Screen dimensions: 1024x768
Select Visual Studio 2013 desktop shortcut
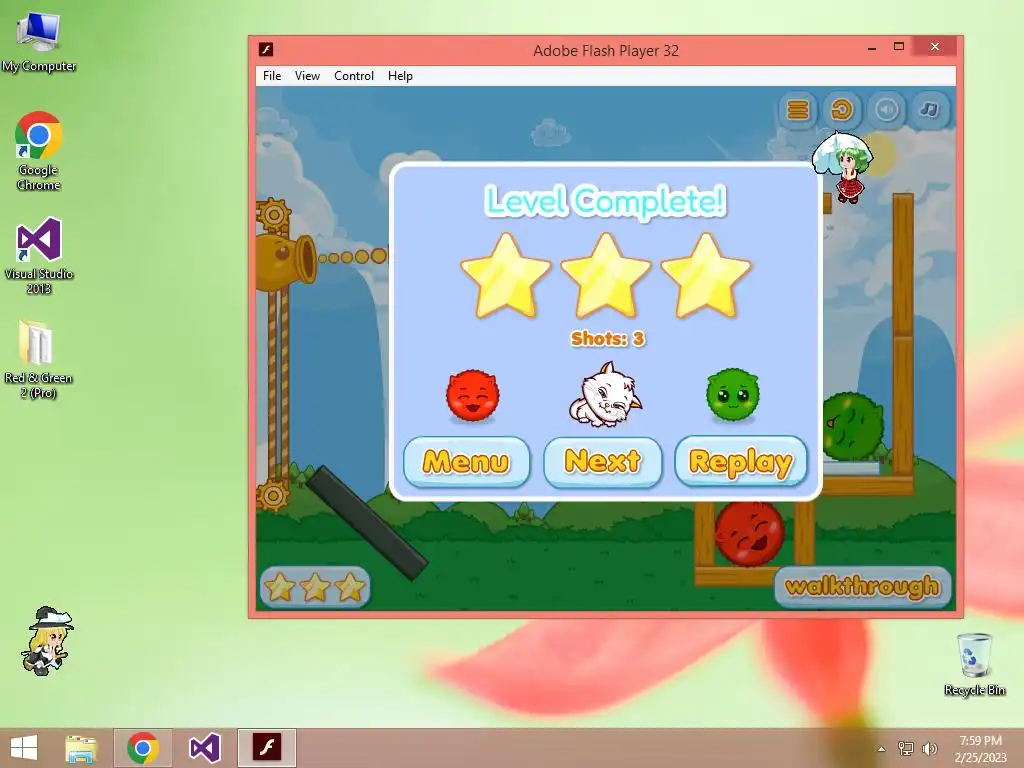39,256
